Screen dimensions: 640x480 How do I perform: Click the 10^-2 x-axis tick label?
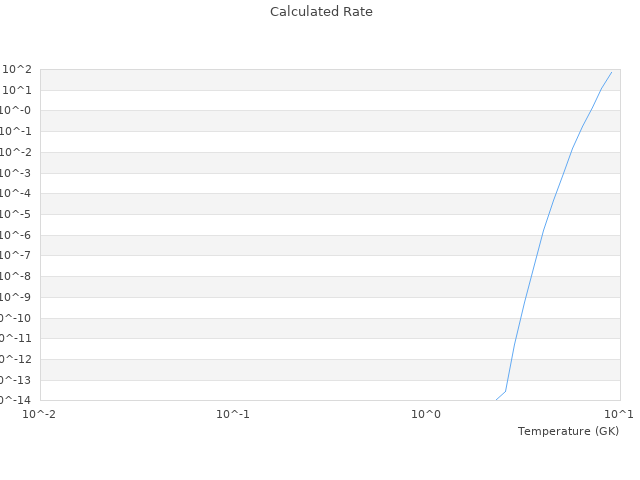40,413
